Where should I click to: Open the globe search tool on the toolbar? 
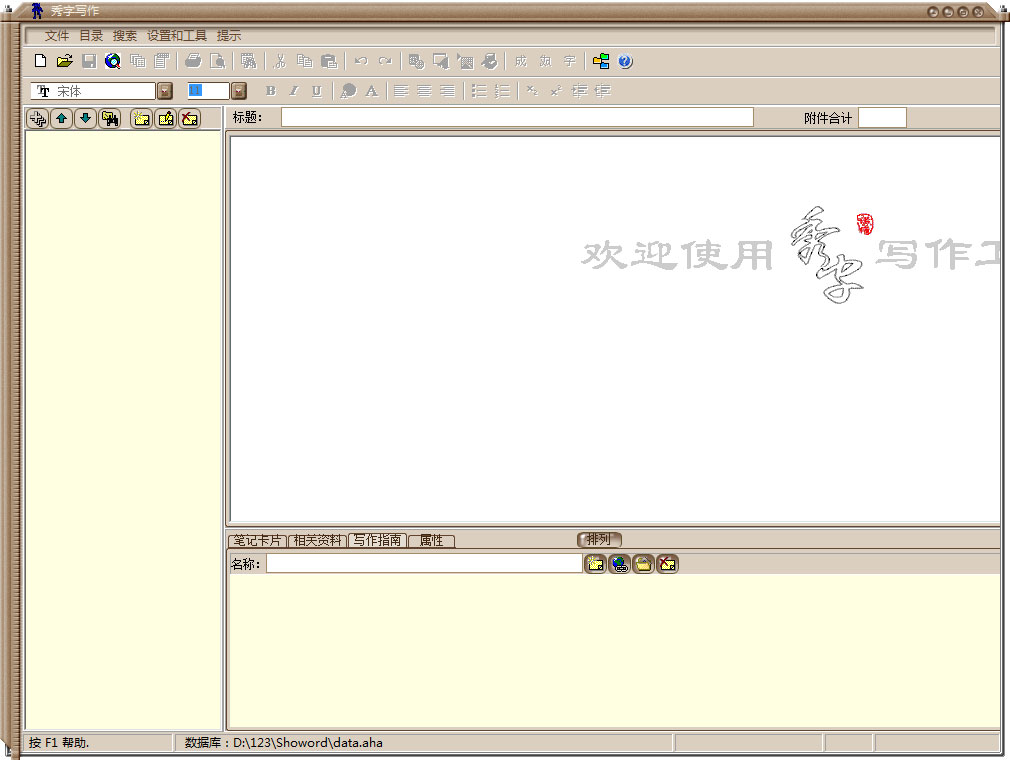point(112,60)
